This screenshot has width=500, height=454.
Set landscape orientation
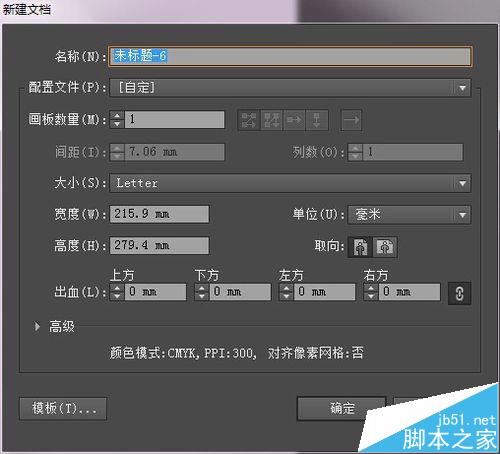point(385,247)
